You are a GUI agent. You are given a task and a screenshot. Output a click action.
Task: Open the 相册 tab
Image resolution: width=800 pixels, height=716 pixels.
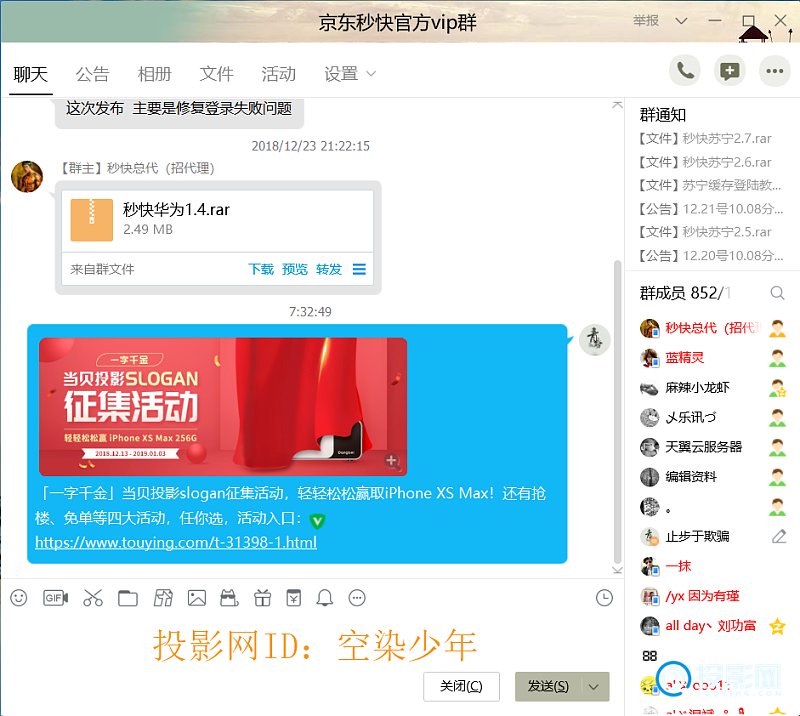(x=155, y=74)
